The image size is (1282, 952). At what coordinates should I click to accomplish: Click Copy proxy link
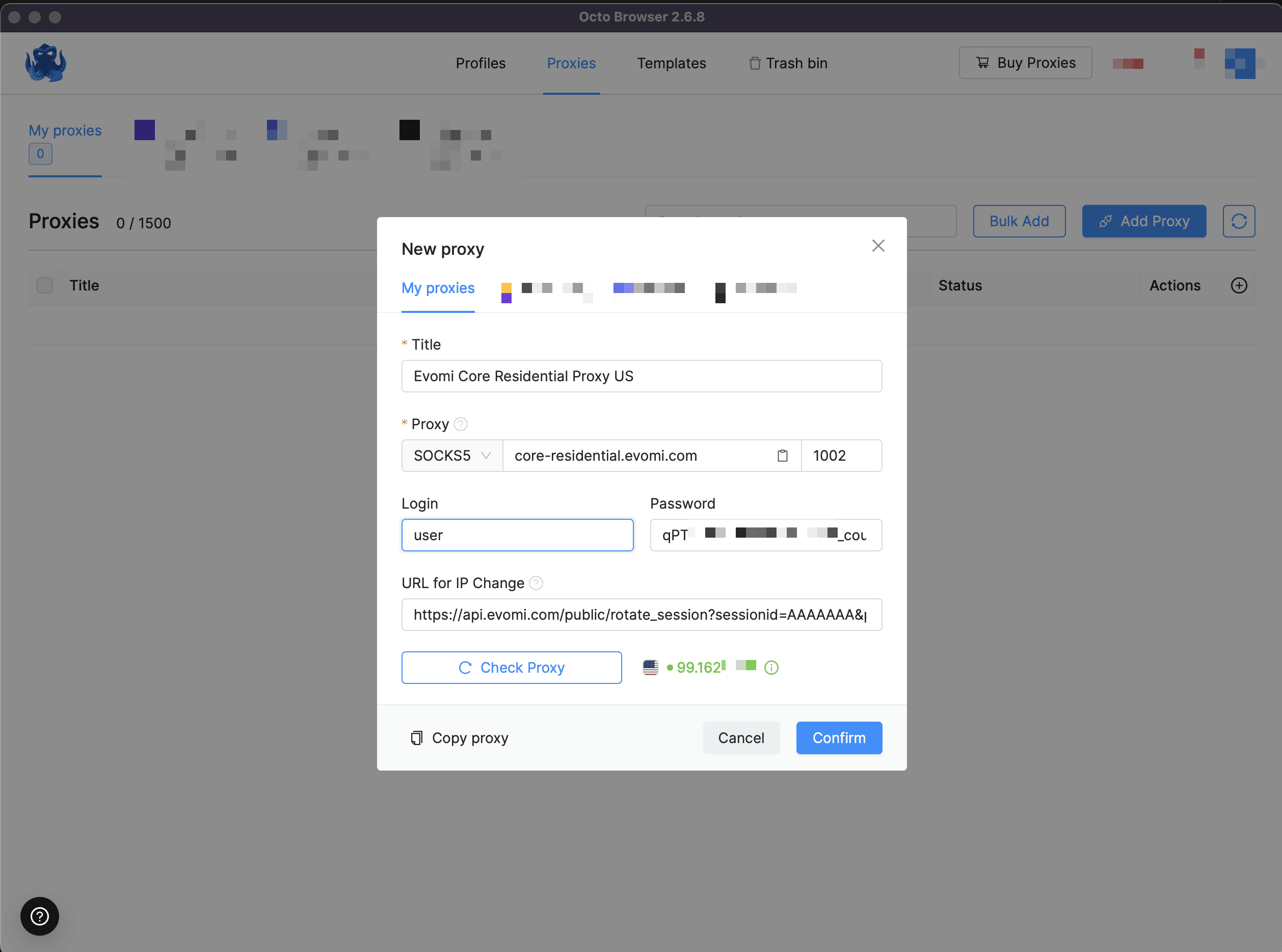point(459,738)
